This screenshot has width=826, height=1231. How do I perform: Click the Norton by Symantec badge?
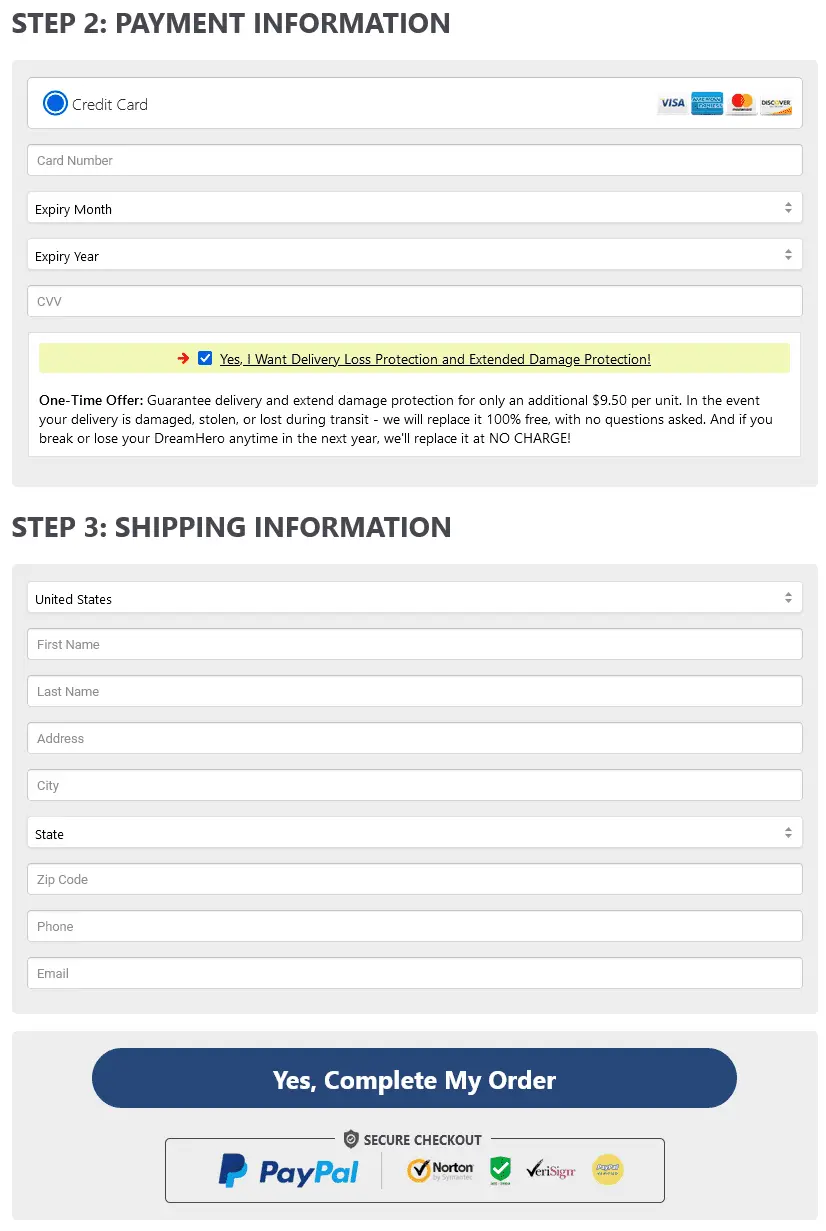[x=440, y=1170]
